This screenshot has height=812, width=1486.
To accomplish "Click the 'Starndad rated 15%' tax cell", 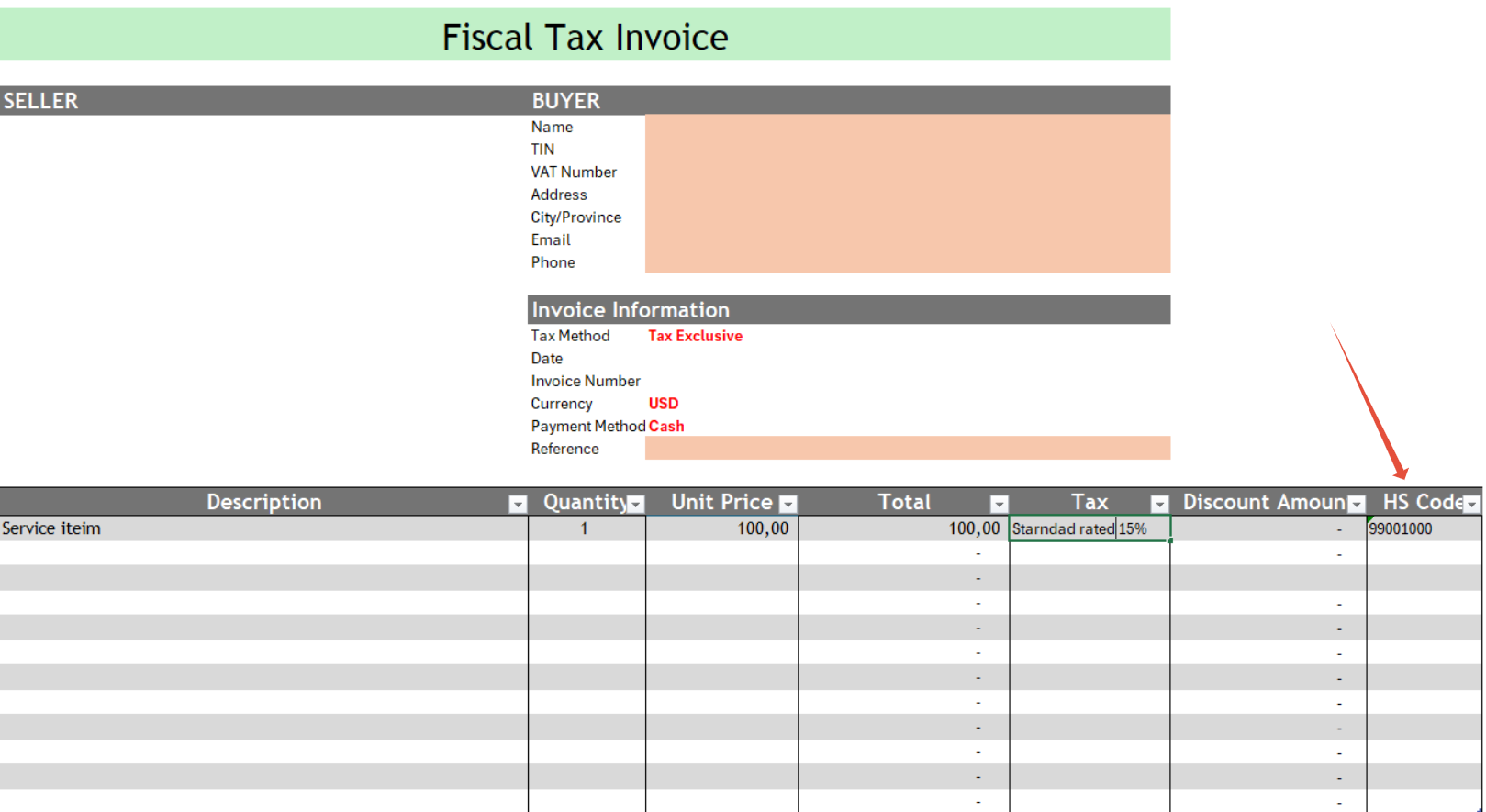I will [x=1089, y=528].
